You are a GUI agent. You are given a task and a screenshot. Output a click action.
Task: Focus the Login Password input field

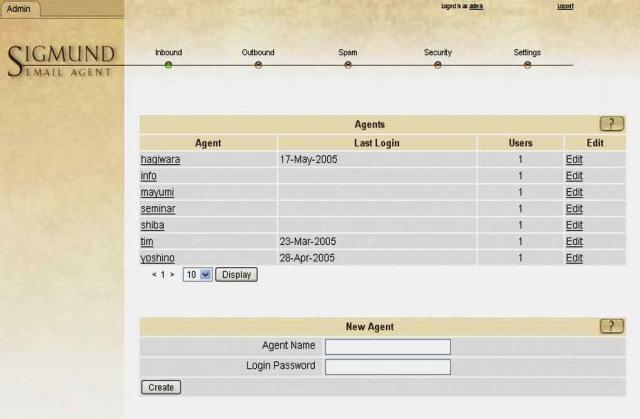pyautogui.click(x=388, y=366)
